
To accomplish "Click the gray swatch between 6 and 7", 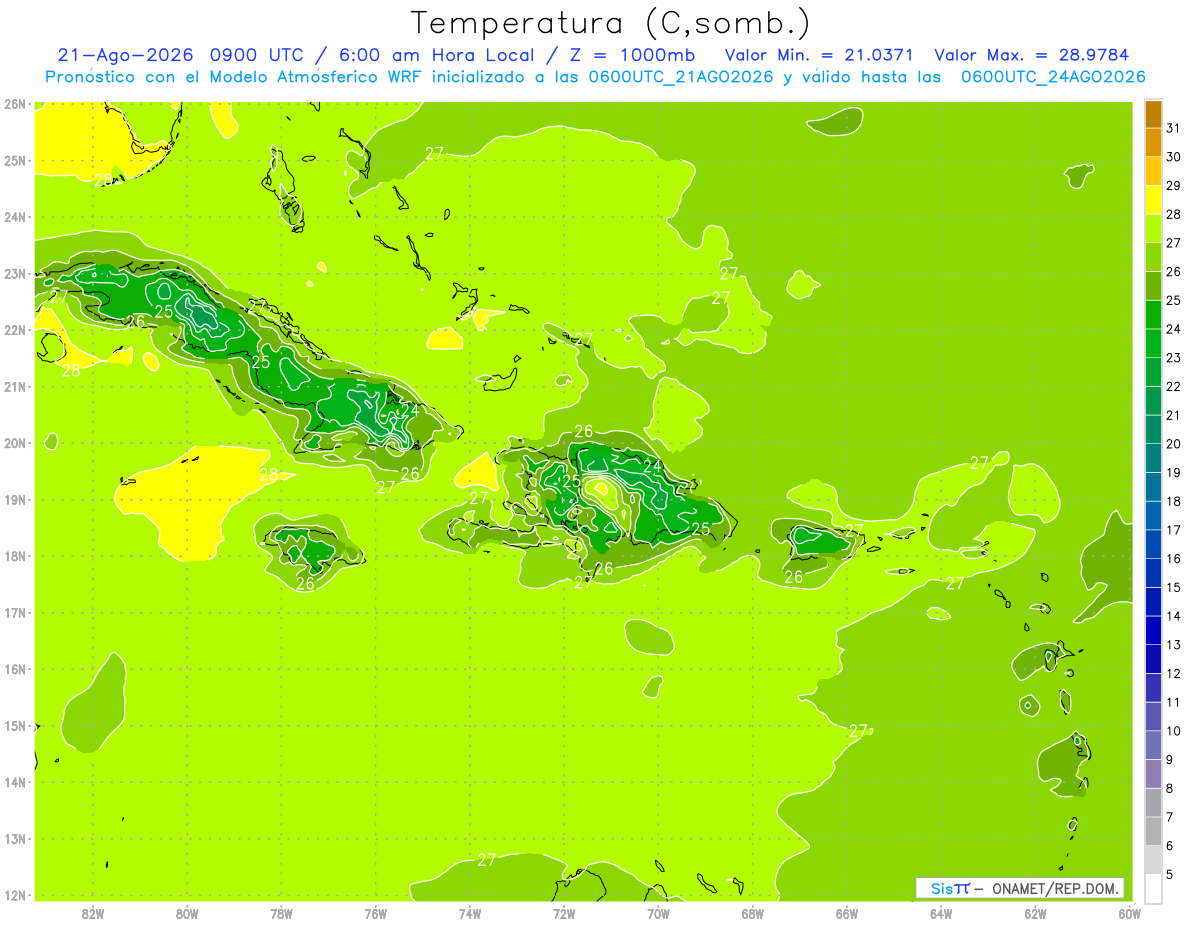I will point(1153,831).
